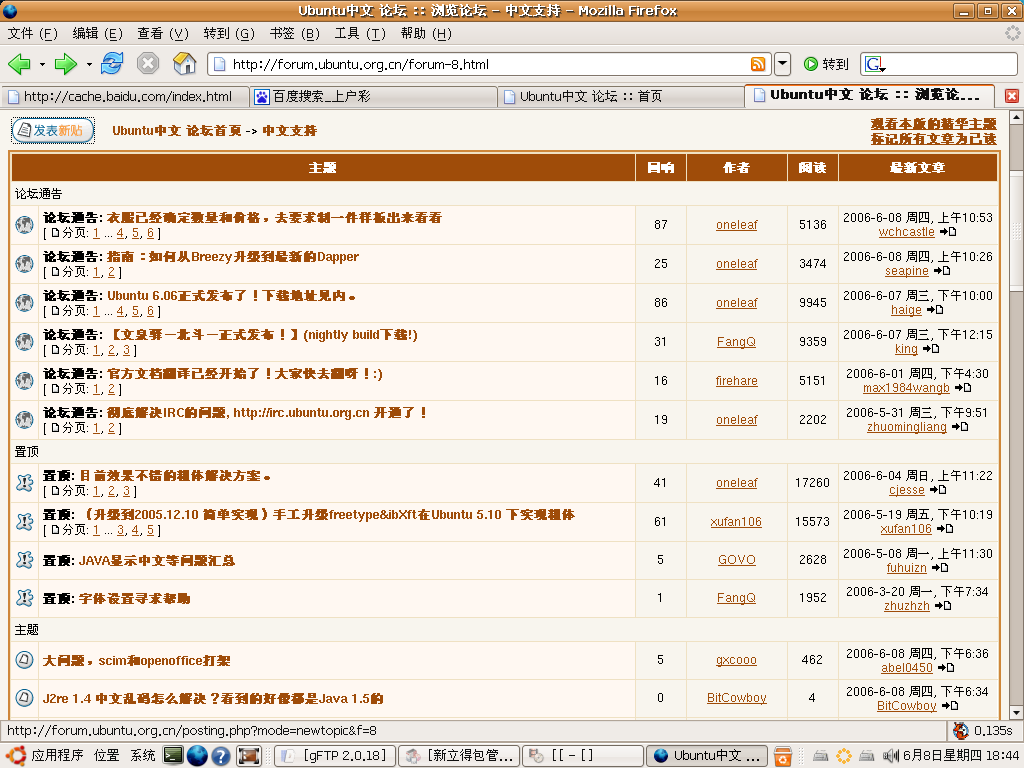Reload the page with the refresh icon

[112, 63]
